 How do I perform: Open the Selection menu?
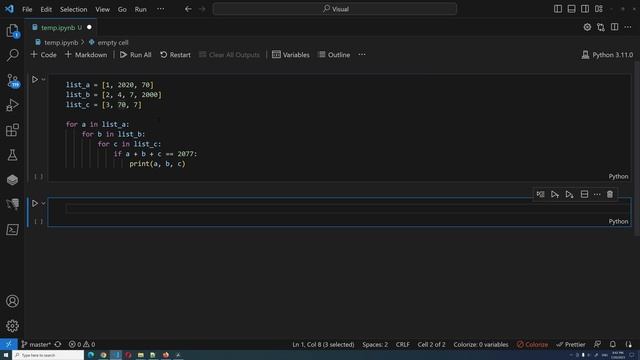(73, 9)
